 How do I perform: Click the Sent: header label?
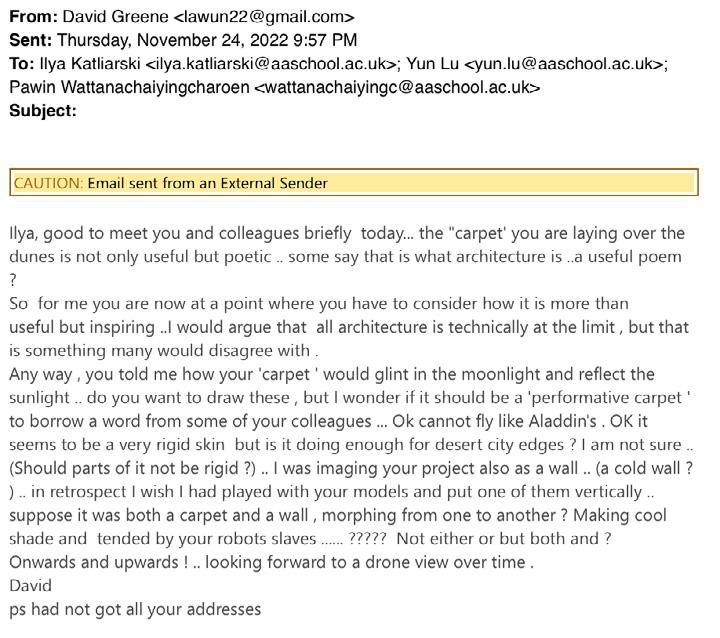30,40
